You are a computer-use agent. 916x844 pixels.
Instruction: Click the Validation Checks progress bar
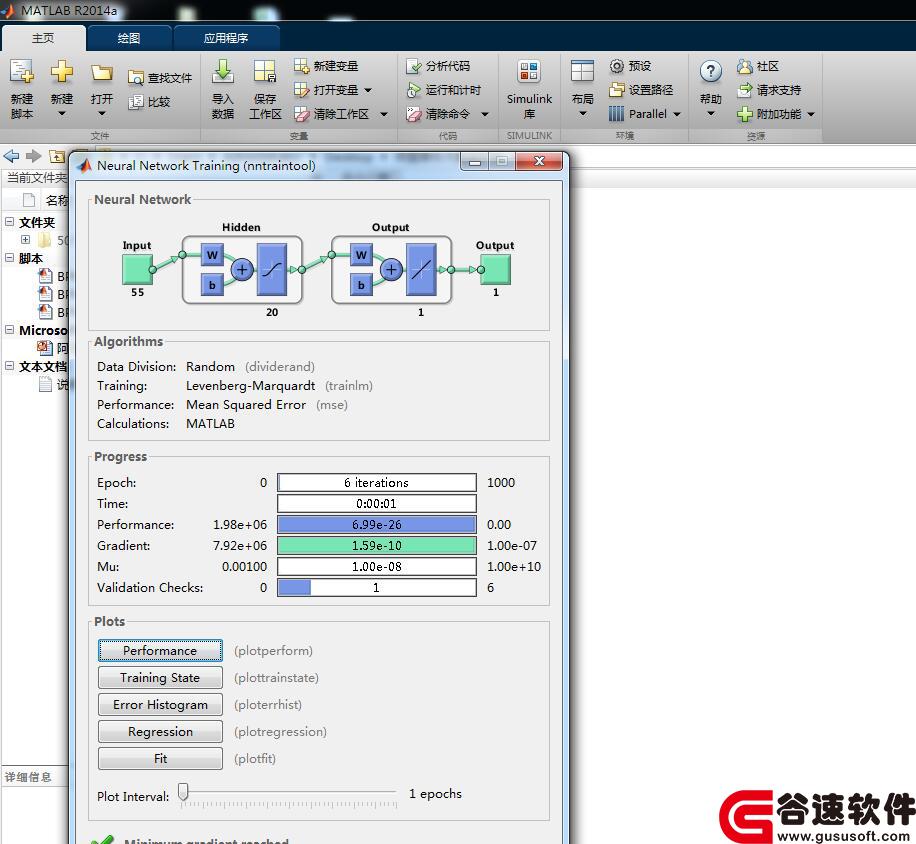pyautogui.click(x=377, y=588)
